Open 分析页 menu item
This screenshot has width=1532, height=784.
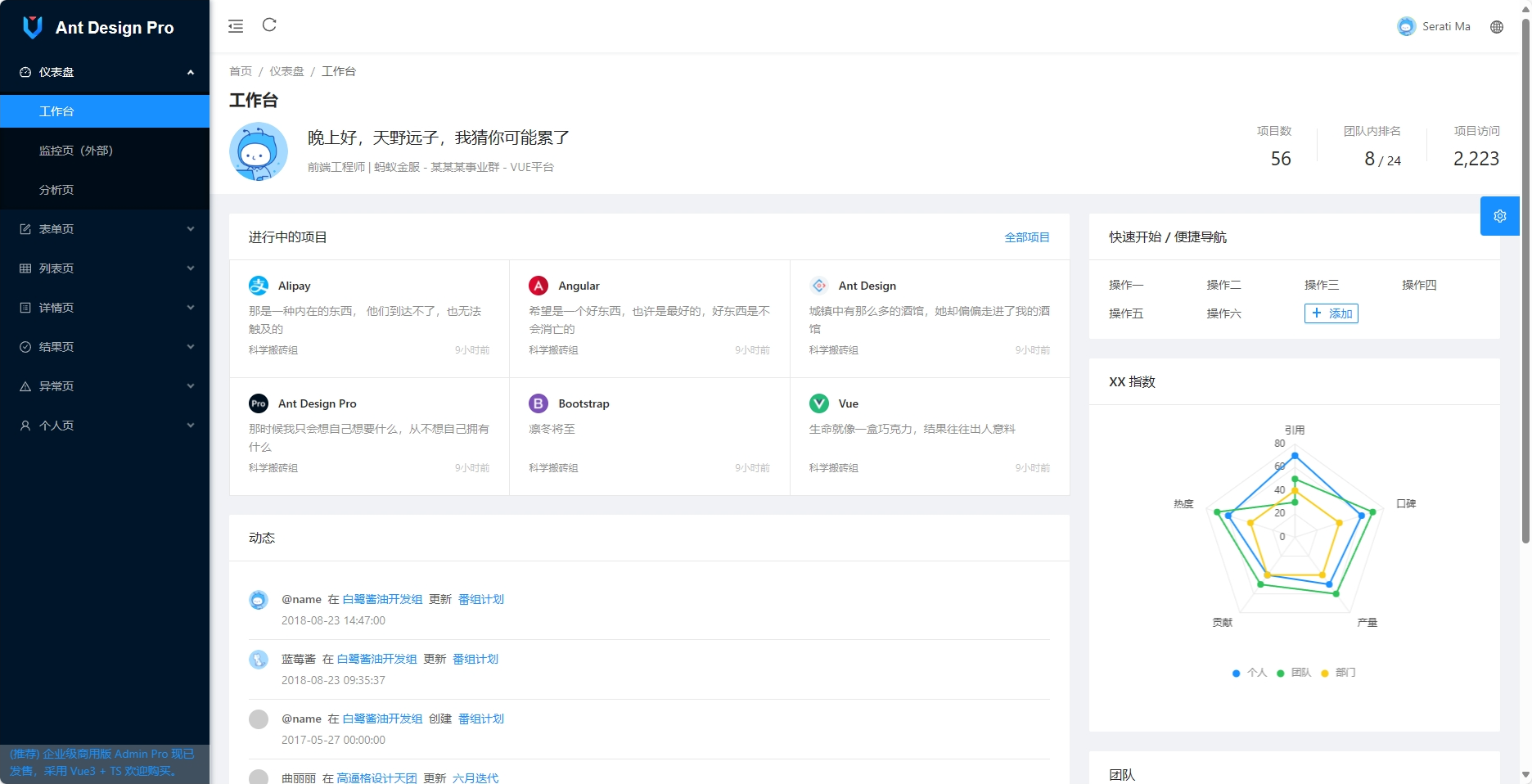(x=105, y=190)
